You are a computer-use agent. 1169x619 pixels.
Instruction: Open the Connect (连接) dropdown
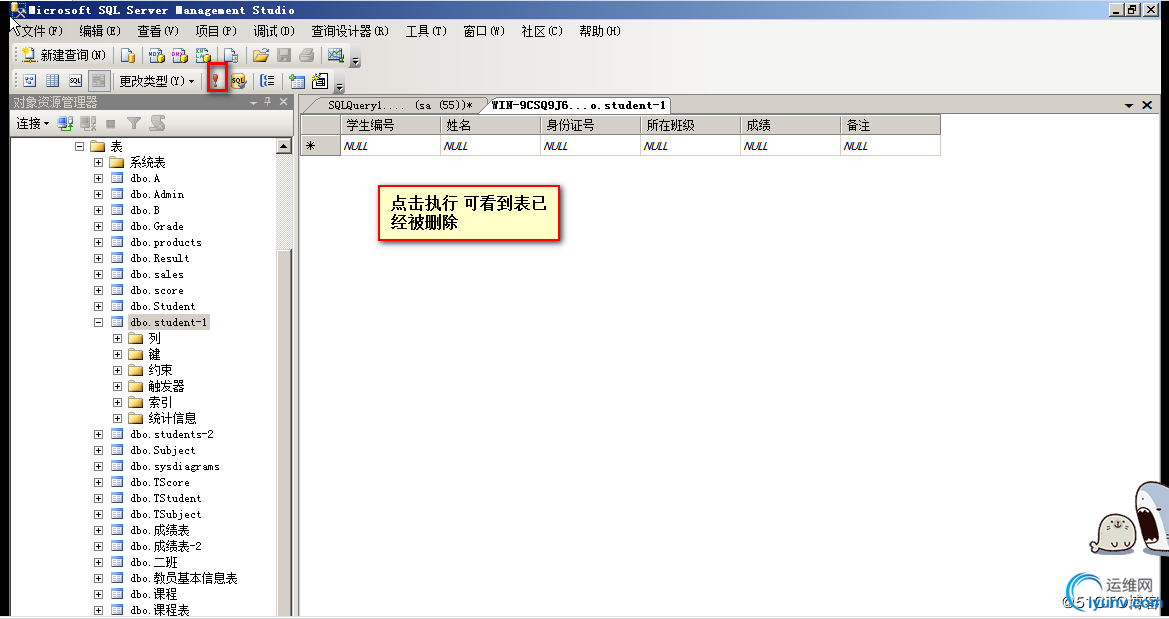(x=33, y=124)
